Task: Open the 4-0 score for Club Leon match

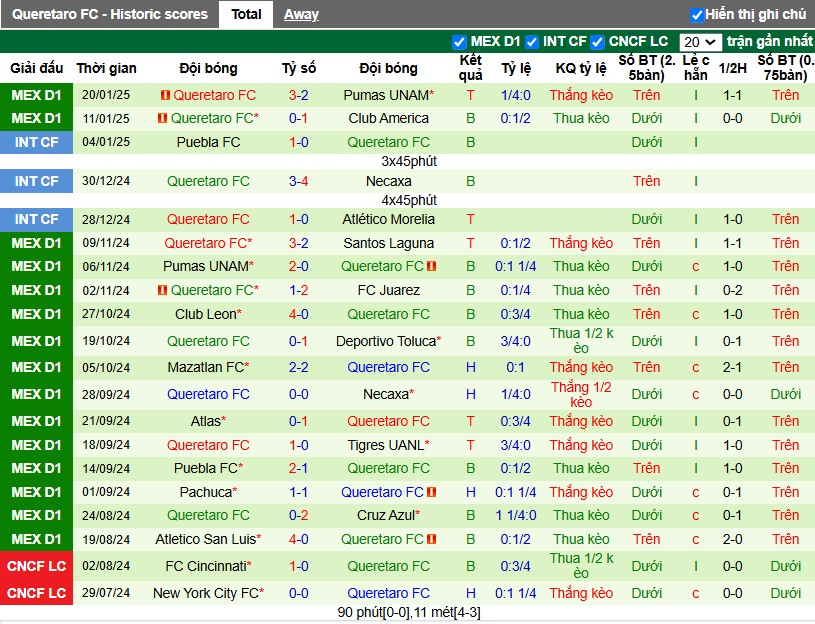Action: click(x=299, y=314)
